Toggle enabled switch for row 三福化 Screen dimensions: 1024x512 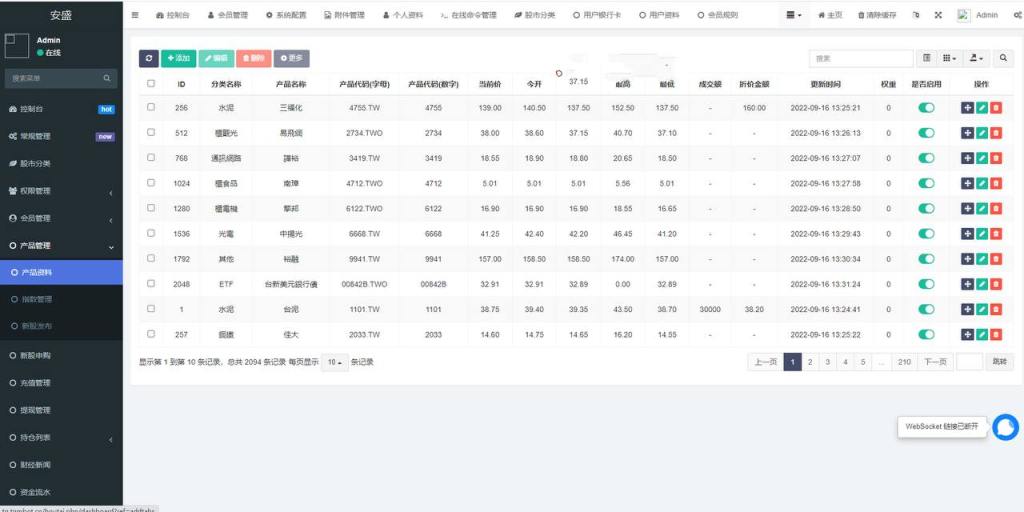(926, 108)
